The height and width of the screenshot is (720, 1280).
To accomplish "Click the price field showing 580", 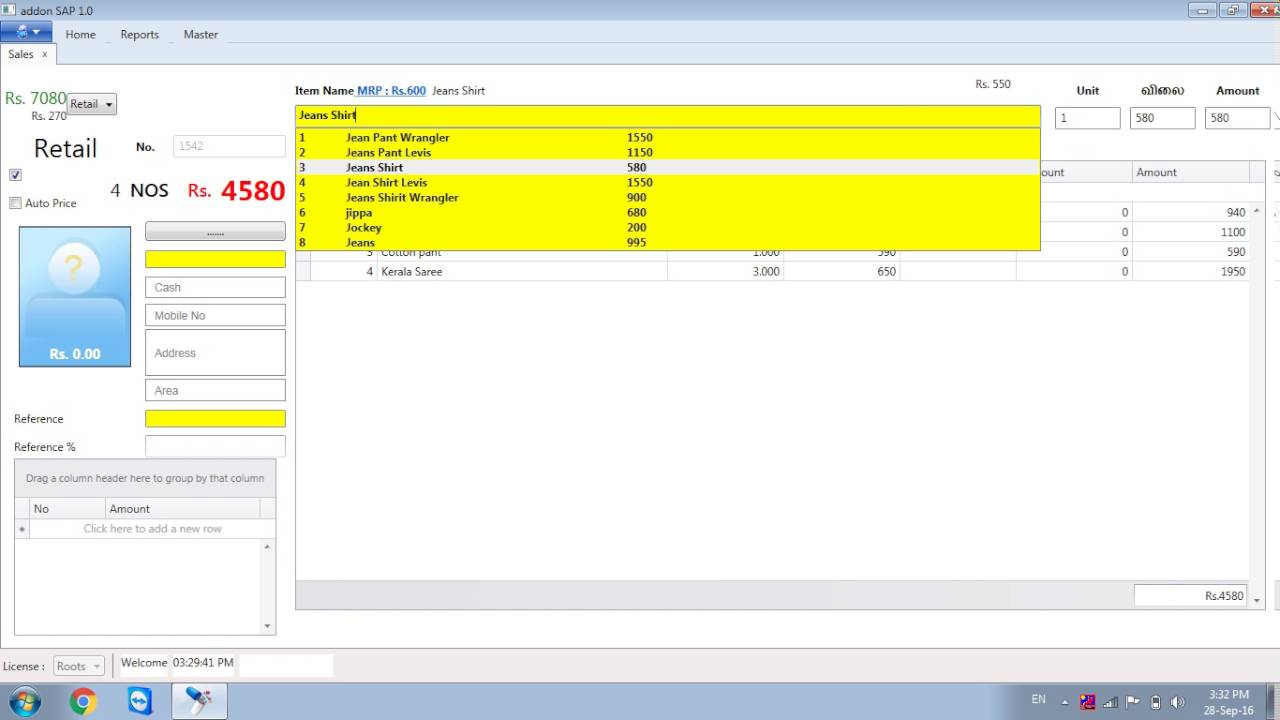I will click(1162, 118).
